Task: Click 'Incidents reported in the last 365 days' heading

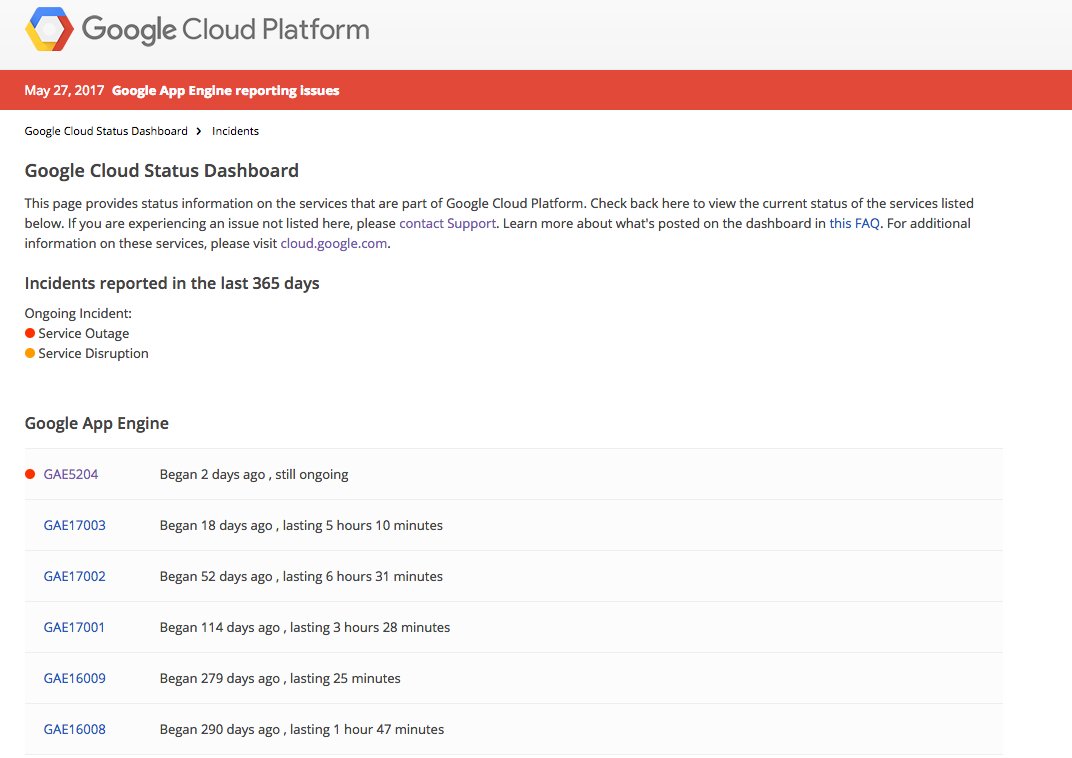Action: [172, 283]
